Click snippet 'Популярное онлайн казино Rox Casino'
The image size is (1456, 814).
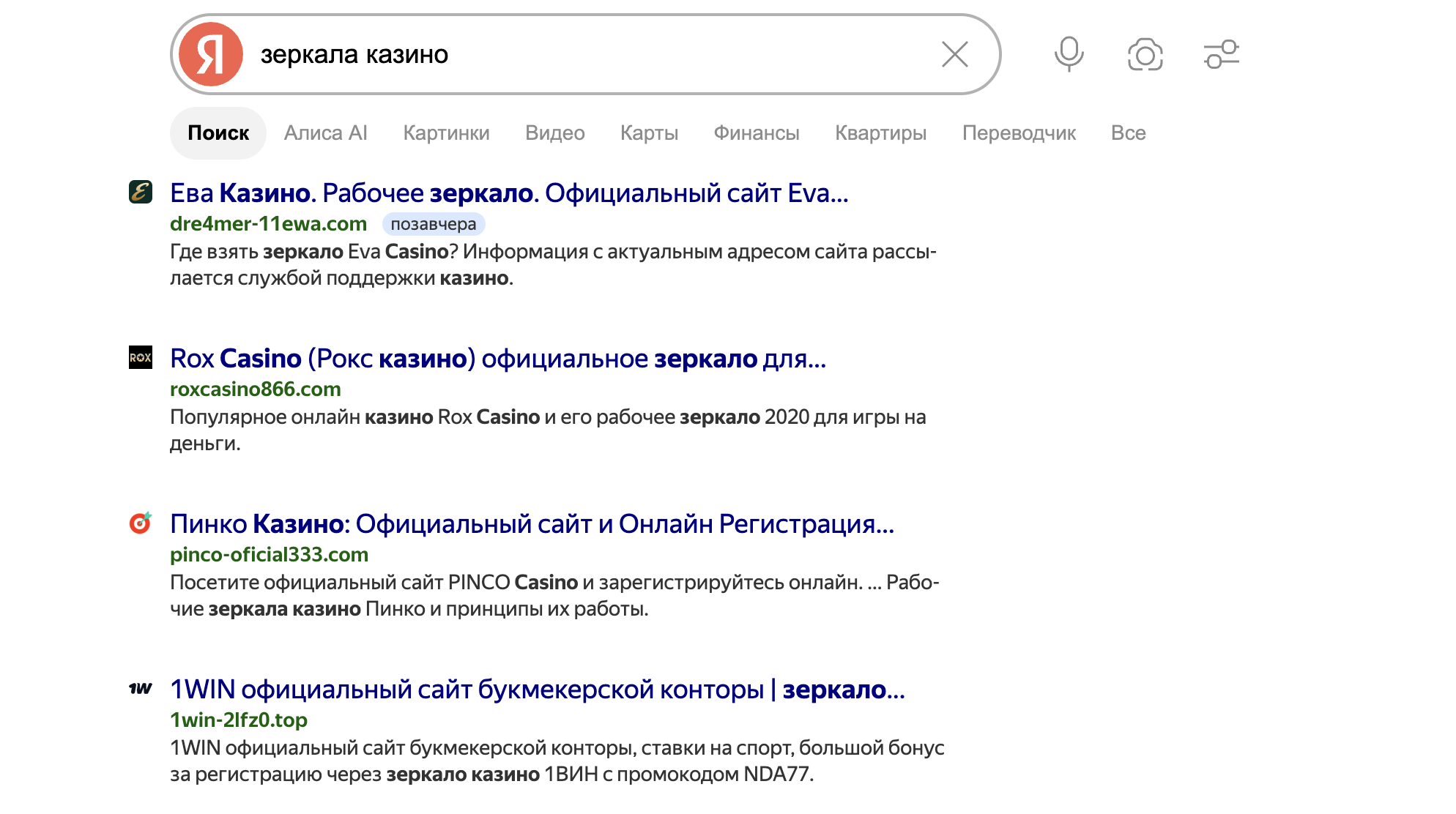548,430
